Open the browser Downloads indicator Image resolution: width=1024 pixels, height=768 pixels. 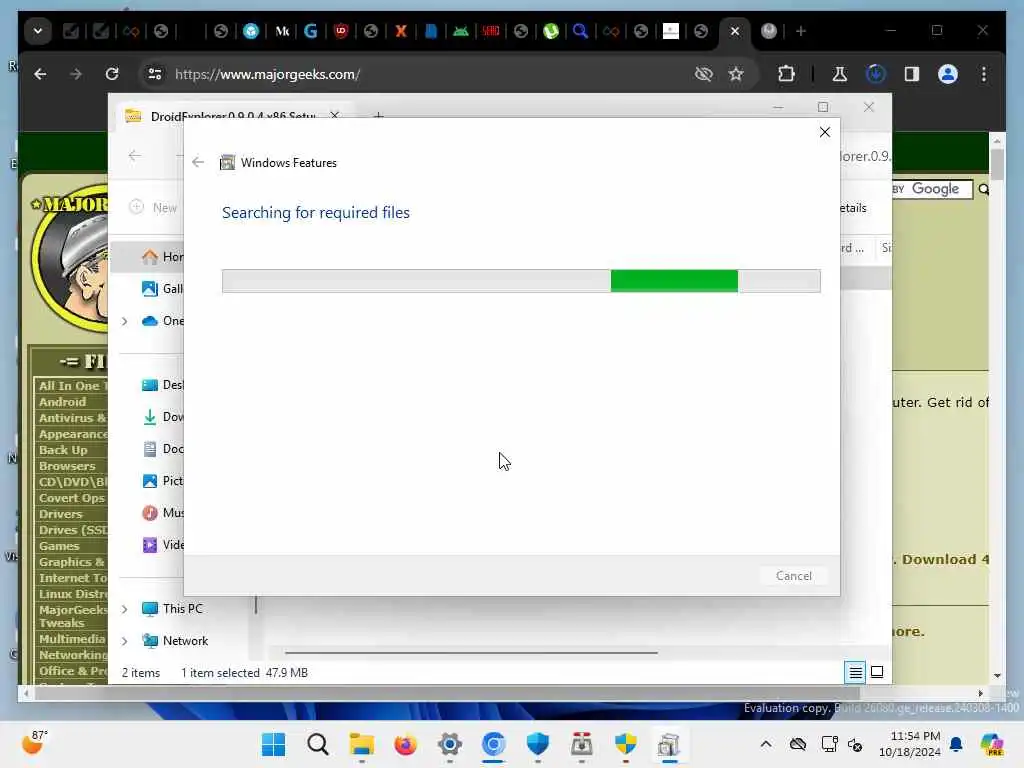tap(875, 74)
